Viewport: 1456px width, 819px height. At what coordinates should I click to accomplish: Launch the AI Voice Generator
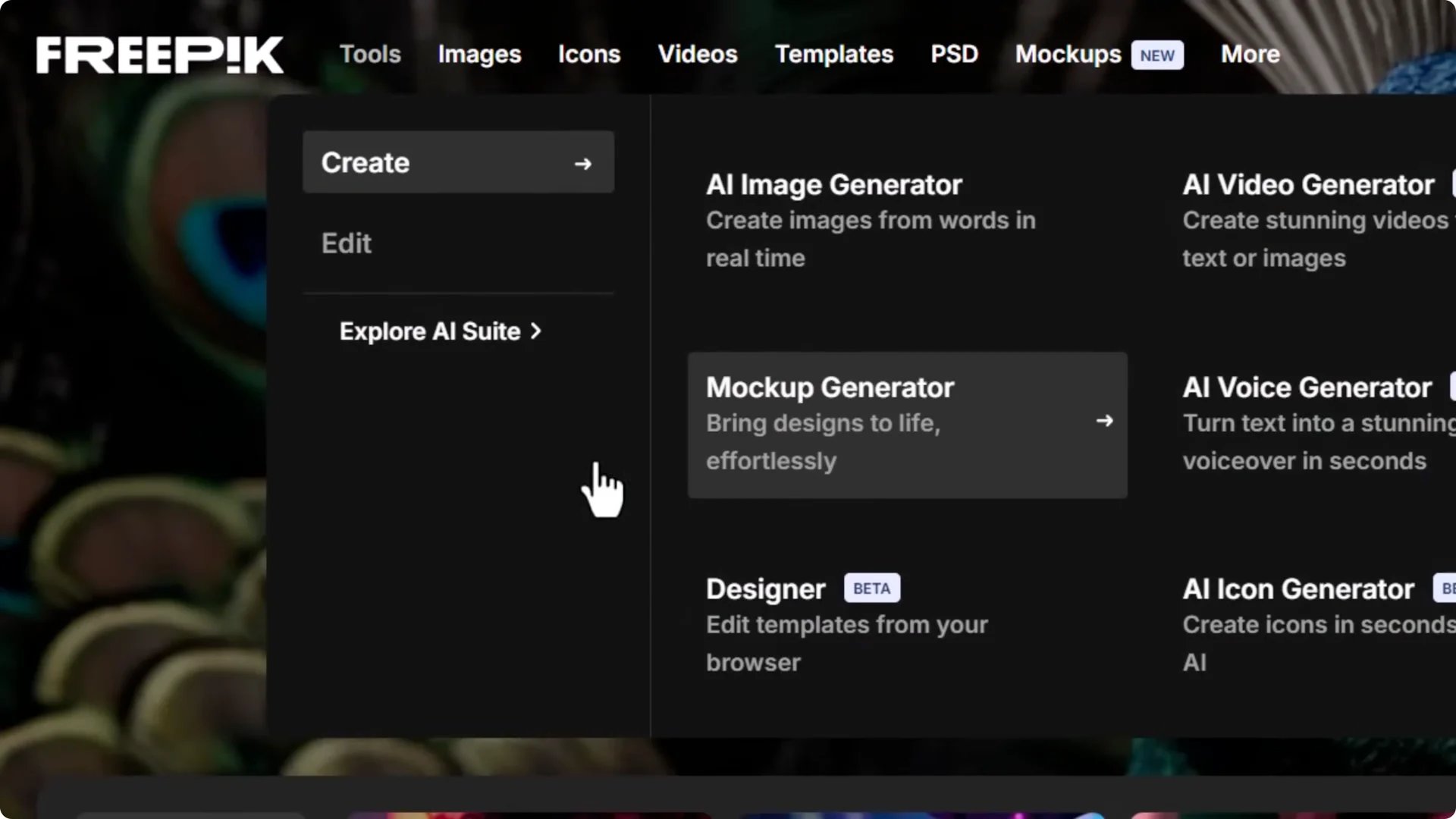[x=1306, y=387]
